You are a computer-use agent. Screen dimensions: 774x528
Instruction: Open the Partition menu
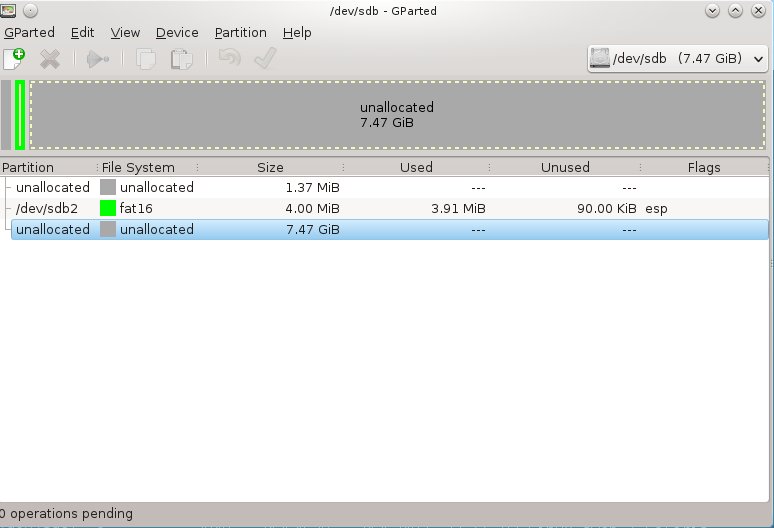click(240, 33)
